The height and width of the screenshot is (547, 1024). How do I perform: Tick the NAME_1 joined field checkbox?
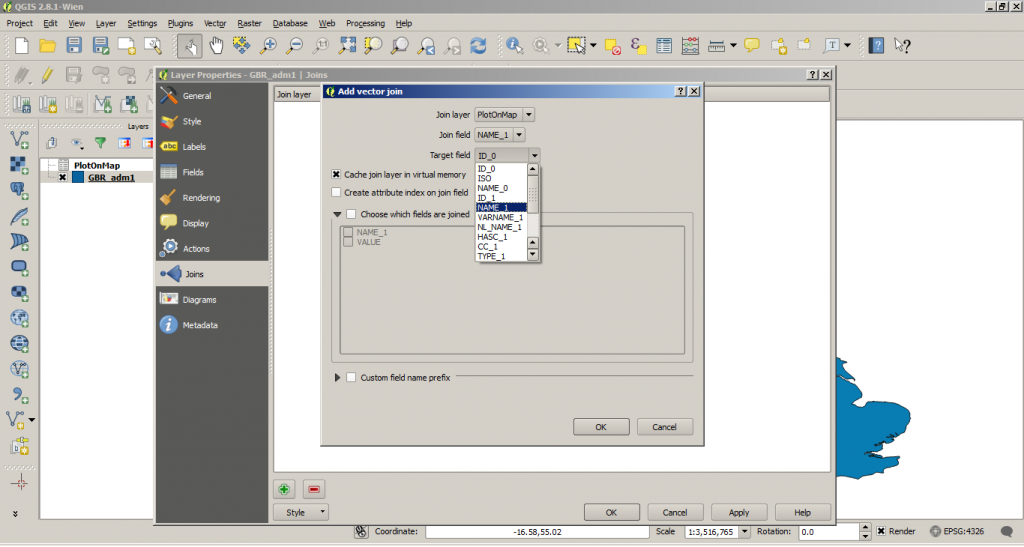pyautogui.click(x=348, y=232)
